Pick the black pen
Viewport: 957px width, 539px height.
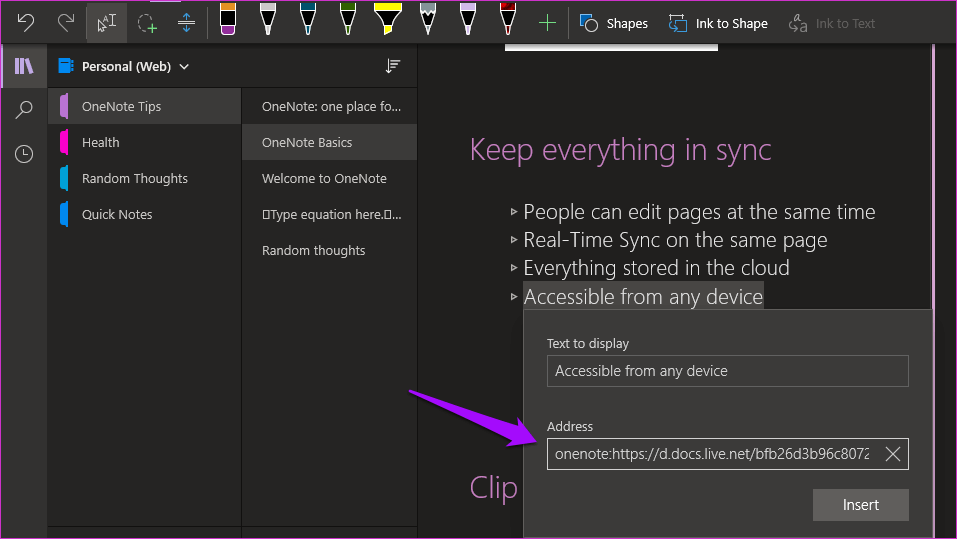coord(267,19)
